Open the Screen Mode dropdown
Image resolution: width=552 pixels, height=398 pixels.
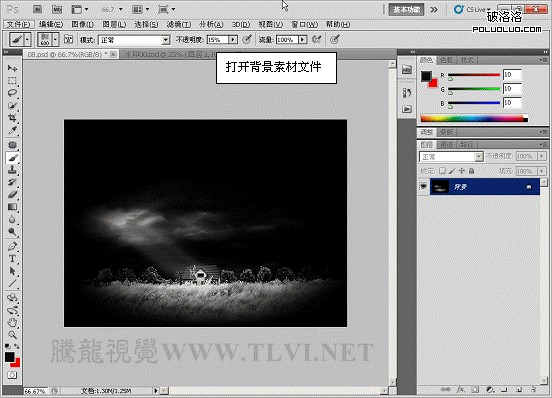(167, 10)
